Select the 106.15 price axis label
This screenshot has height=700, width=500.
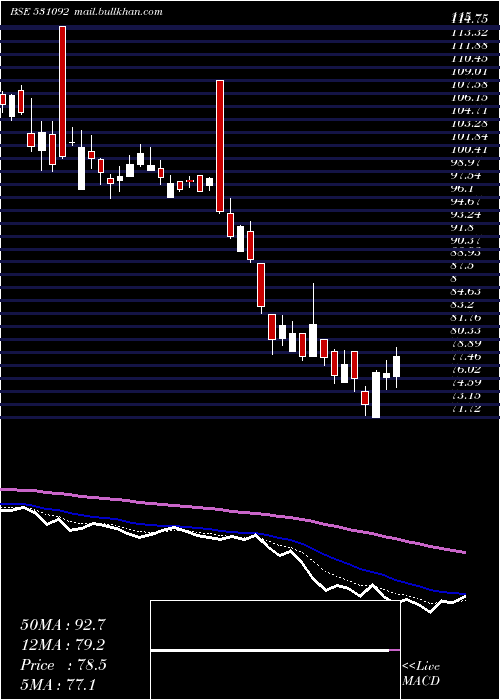(x=467, y=97)
